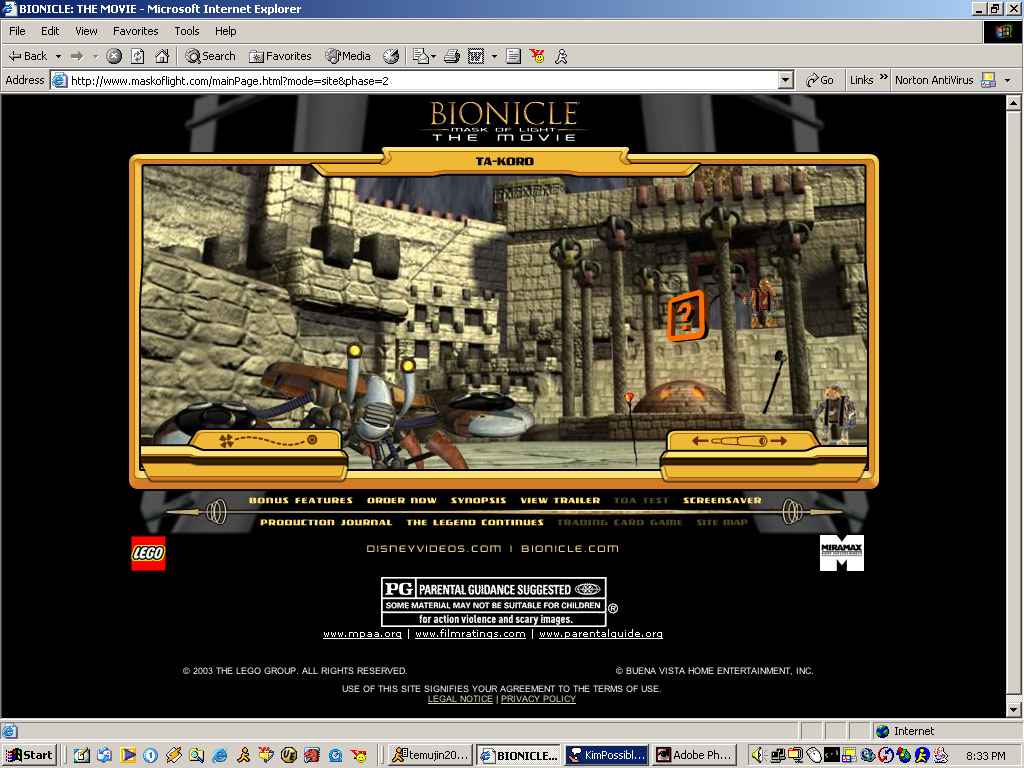This screenshot has width=1024, height=768.
Task: Click the Miramax logo
Action: tap(842, 553)
